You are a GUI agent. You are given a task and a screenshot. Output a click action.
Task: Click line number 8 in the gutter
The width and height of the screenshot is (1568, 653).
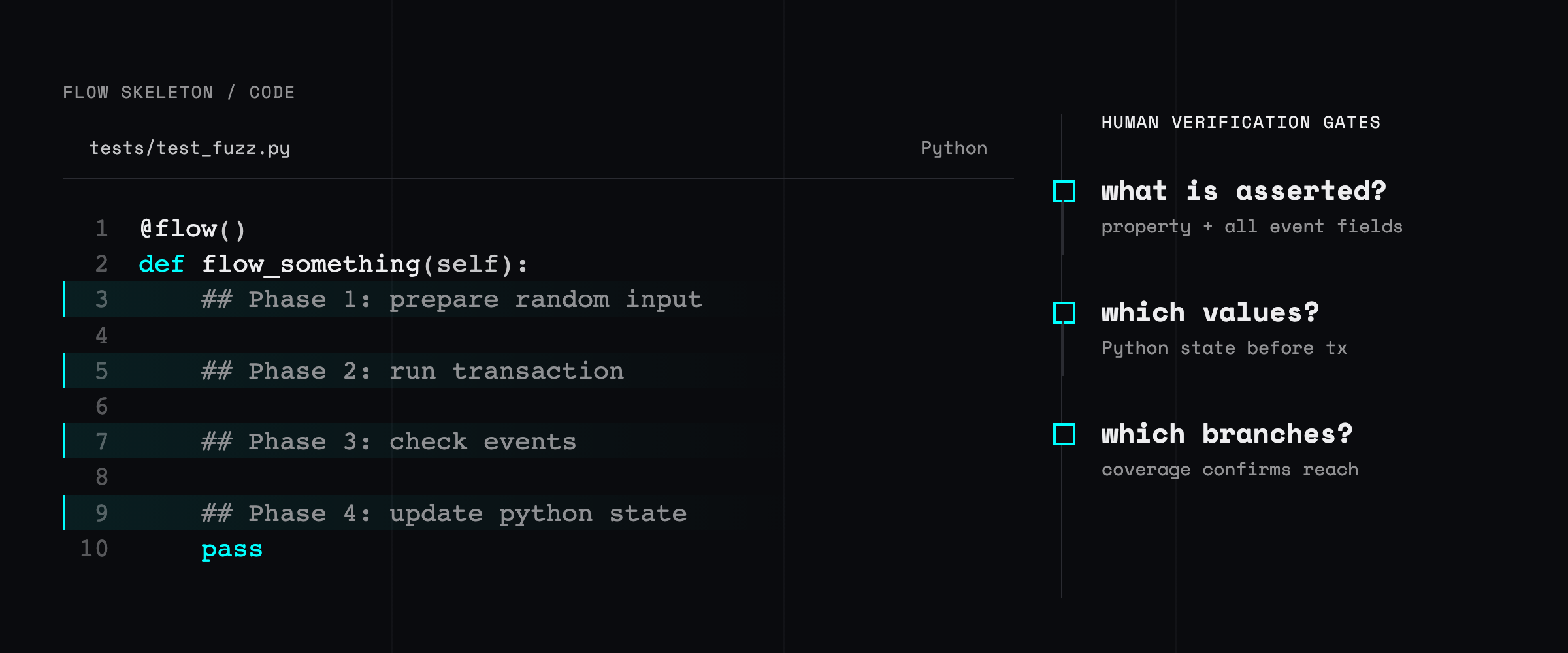pos(102,477)
